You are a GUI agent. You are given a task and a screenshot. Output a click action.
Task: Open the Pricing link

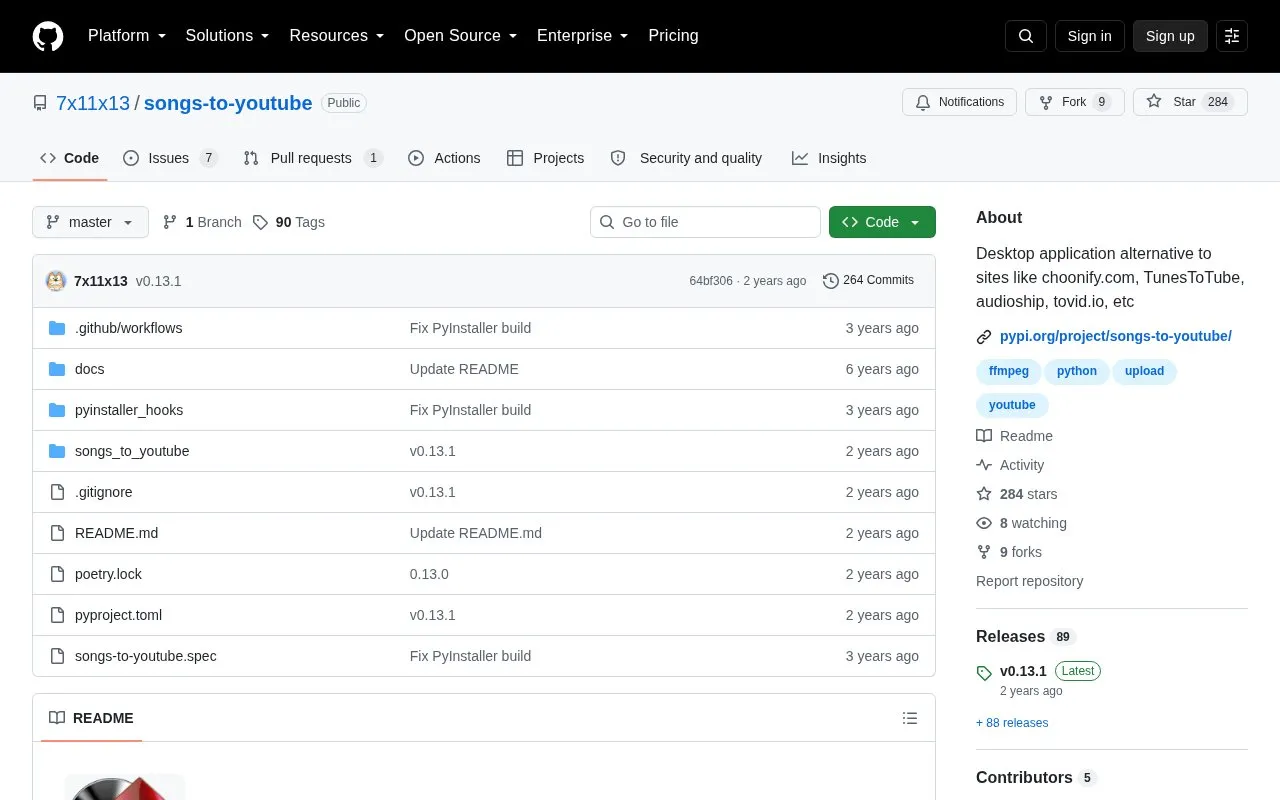click(673, 36)
